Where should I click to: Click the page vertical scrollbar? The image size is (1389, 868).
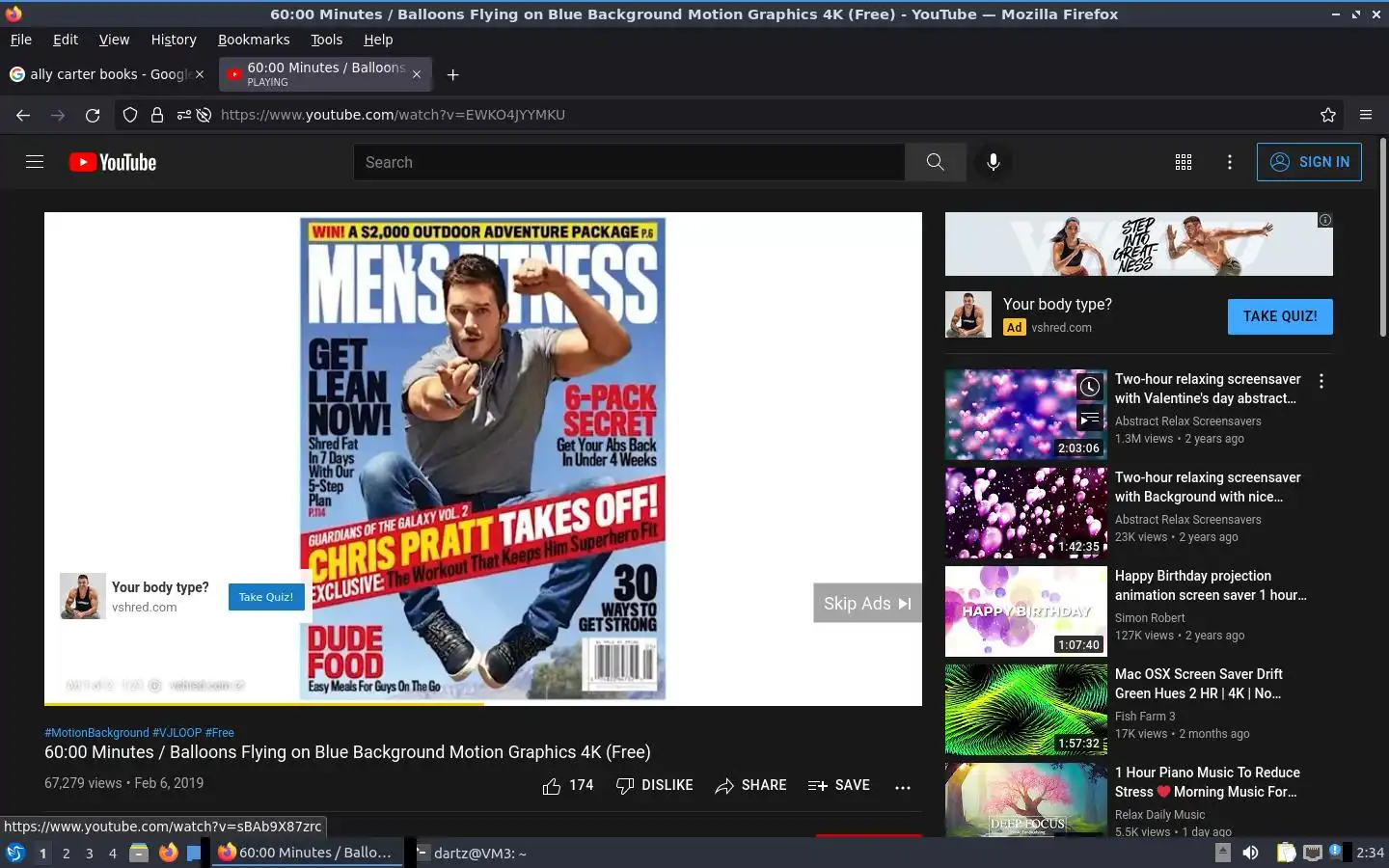[x=1382, y=237]
